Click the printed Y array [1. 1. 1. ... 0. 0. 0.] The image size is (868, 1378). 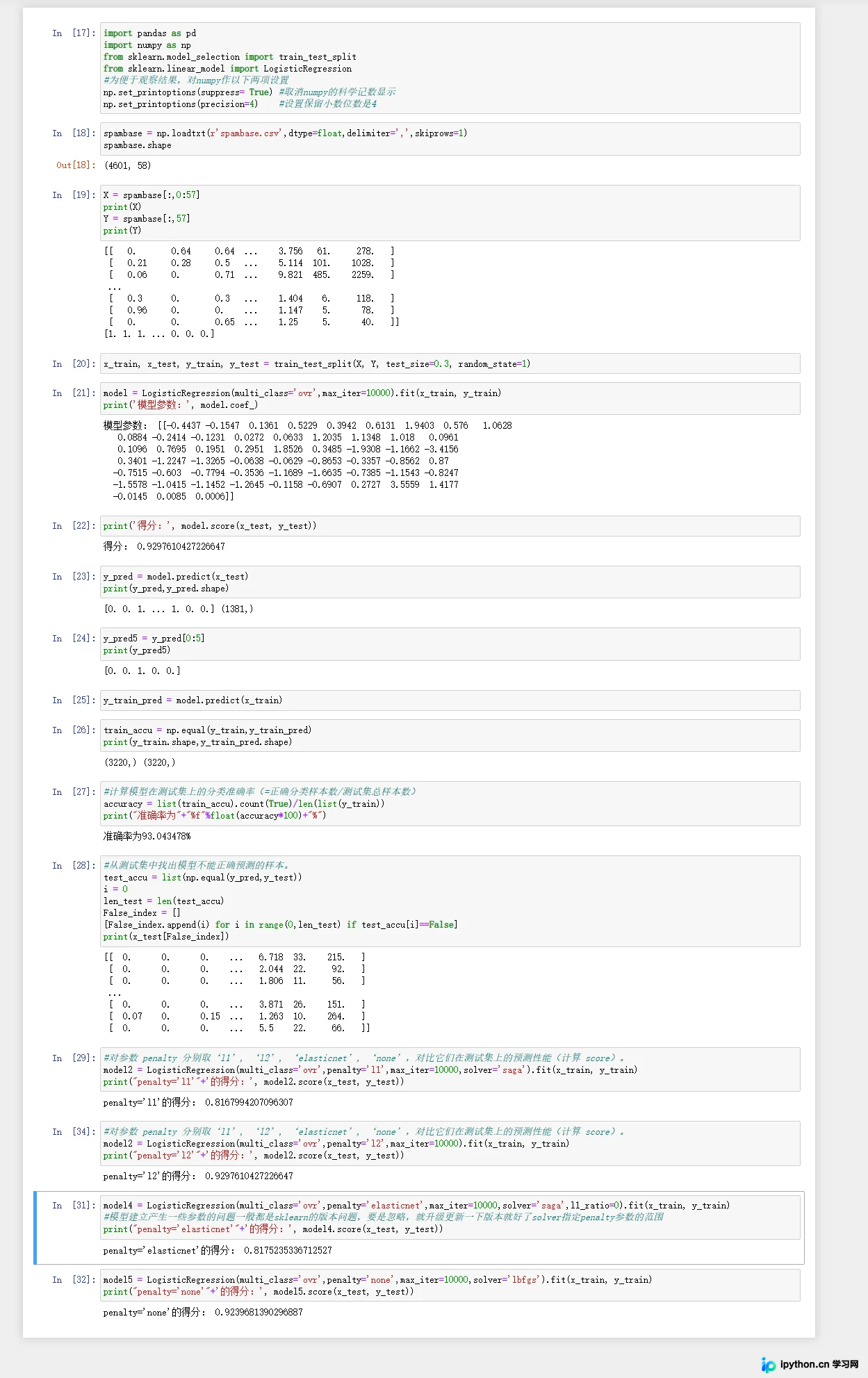coord(159,334)
